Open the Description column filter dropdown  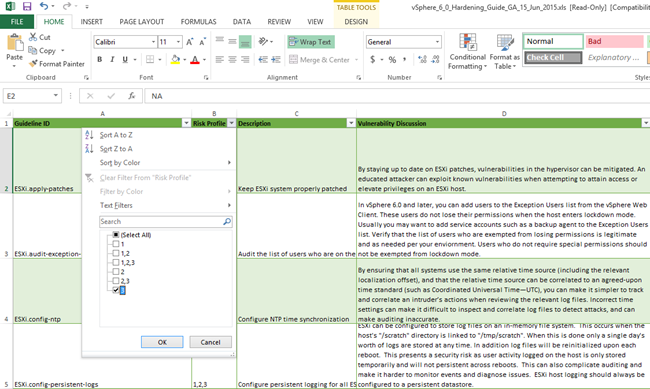351,123
